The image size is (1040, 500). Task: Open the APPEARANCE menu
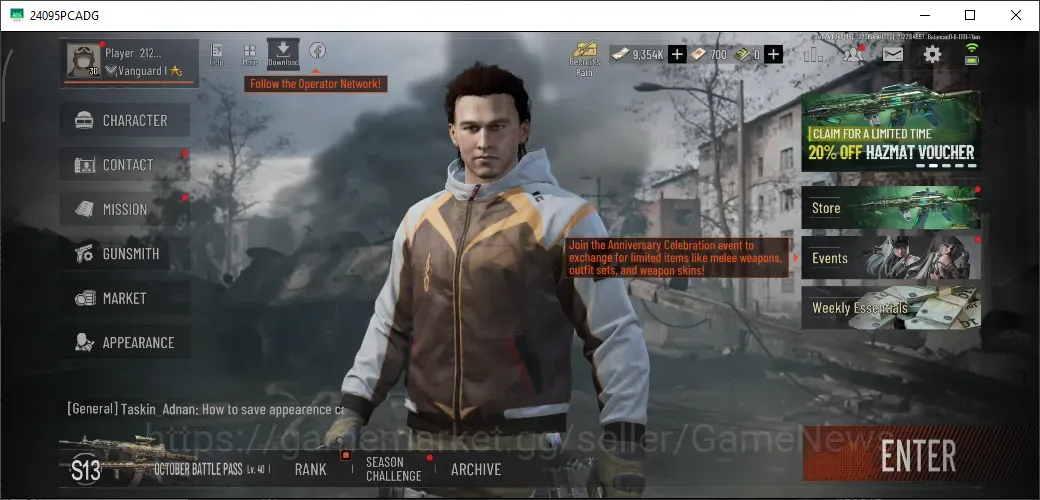tap(125, 342)
